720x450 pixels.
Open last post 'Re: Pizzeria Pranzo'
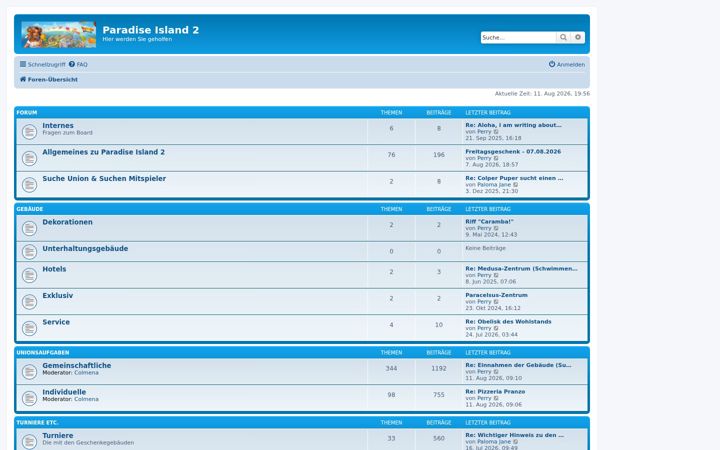(x=495, y=392)
